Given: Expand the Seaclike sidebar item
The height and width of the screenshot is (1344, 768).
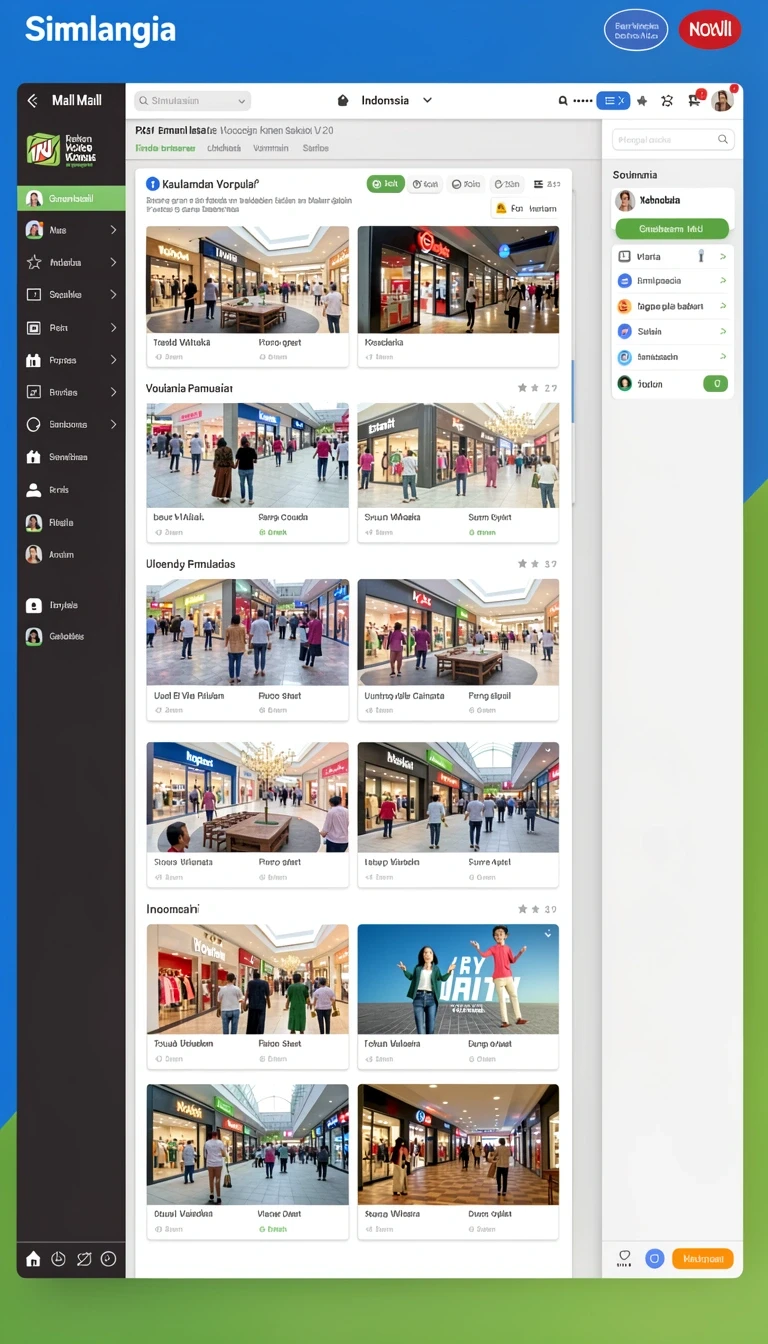Looking at the screenshot, I should [71, 295].
